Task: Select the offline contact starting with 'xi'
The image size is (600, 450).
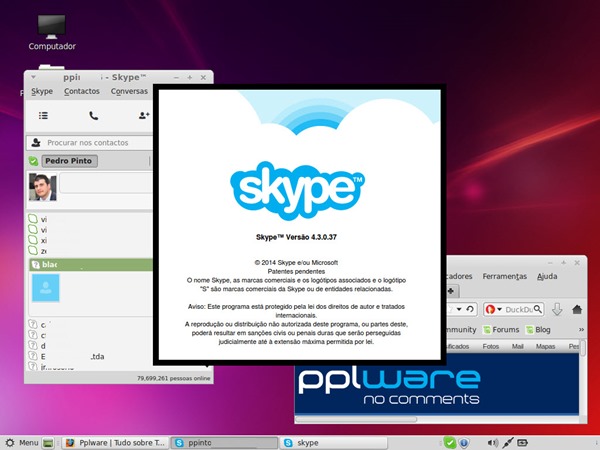Action: (x=91, y=240)
